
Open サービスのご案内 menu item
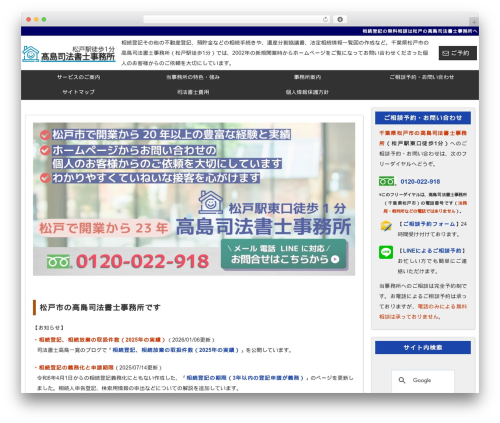click(x=78, y=77)
